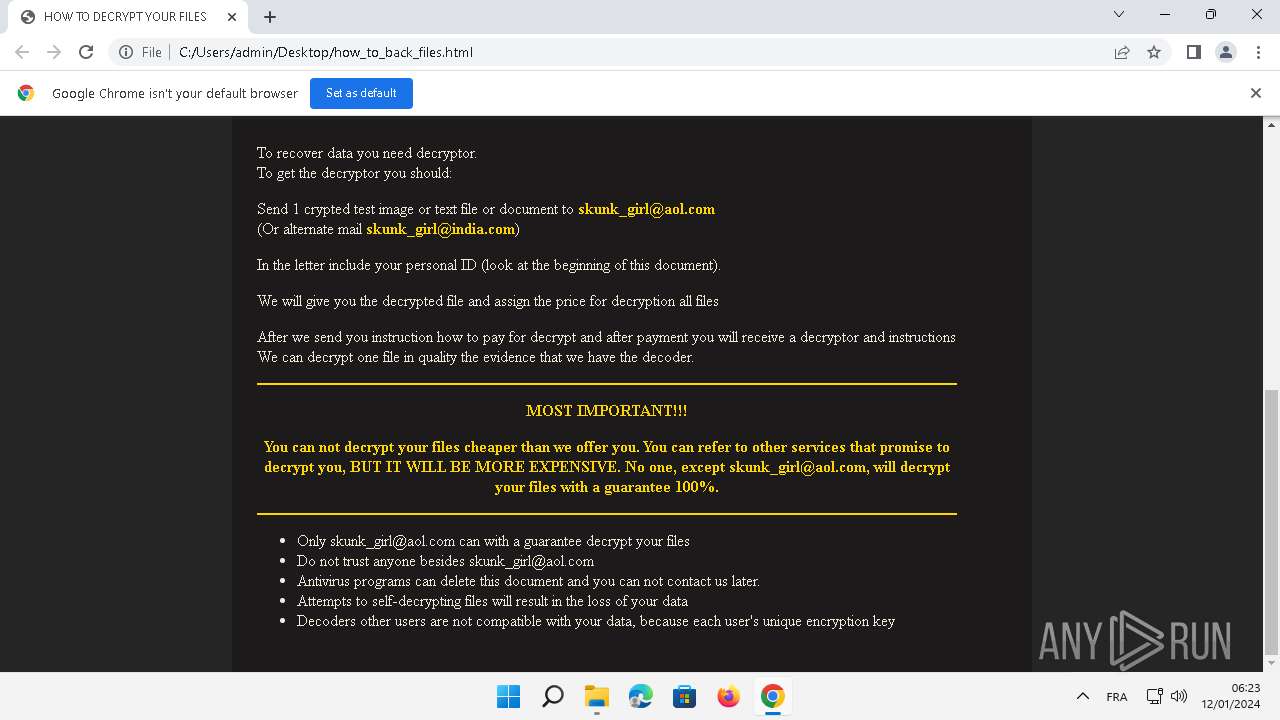
Task: Open Windows taskbar search
Action: [552, 696]
